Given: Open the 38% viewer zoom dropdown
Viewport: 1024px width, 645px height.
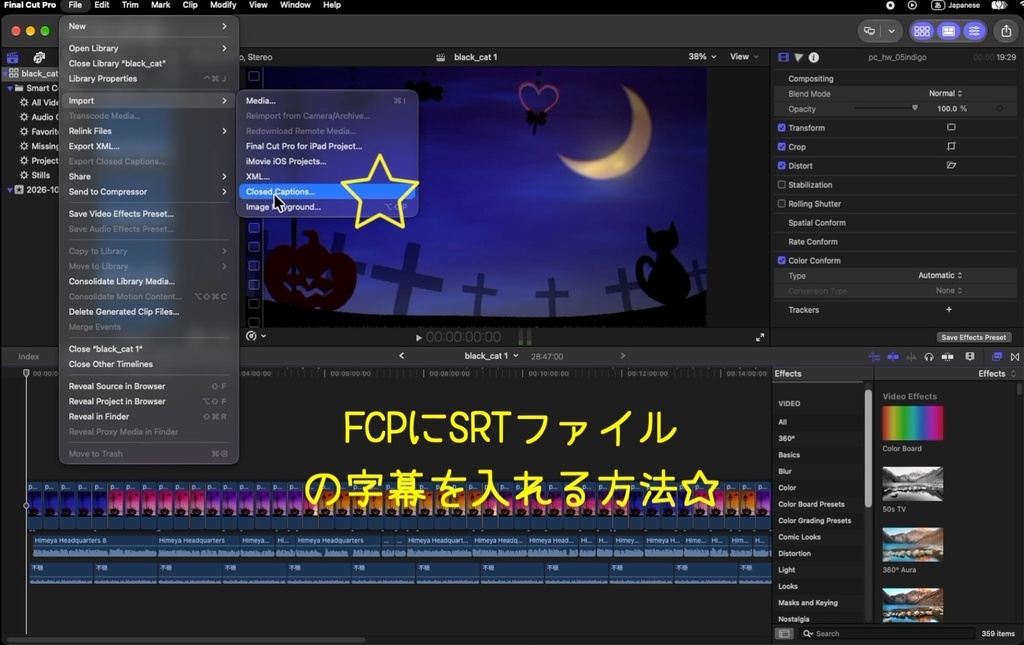Looking at the screenshot, I should pyautogui.click(x=702, y=57).
